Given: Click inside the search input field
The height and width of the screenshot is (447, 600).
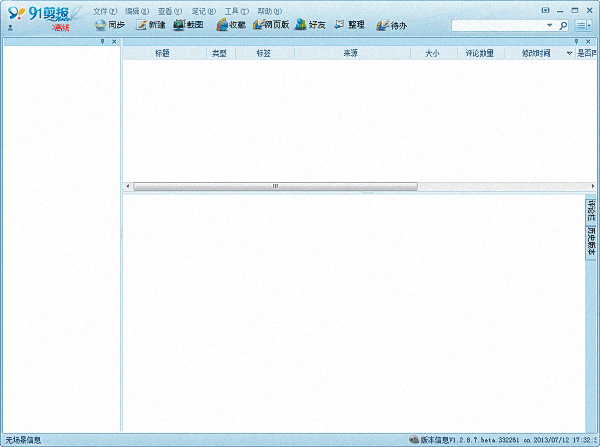Looking at the screenshot, I should tap(499, 26).
